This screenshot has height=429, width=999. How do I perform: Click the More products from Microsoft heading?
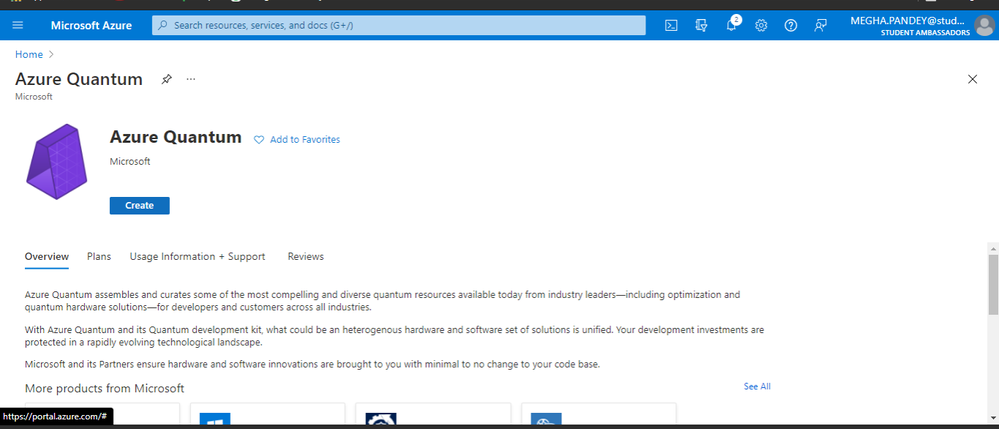104,388
